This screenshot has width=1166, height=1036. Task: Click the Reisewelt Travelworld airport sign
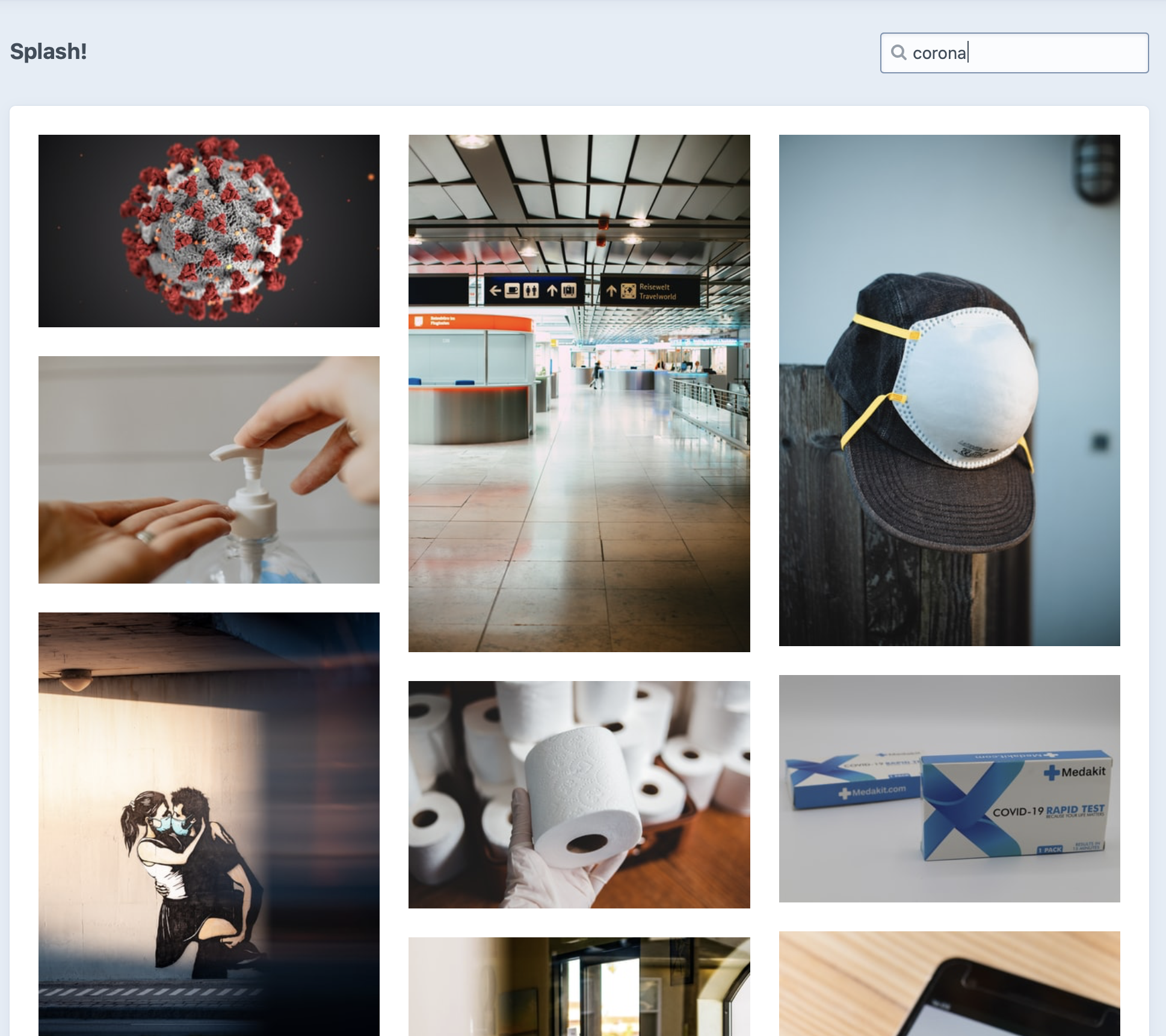[650, 291]
